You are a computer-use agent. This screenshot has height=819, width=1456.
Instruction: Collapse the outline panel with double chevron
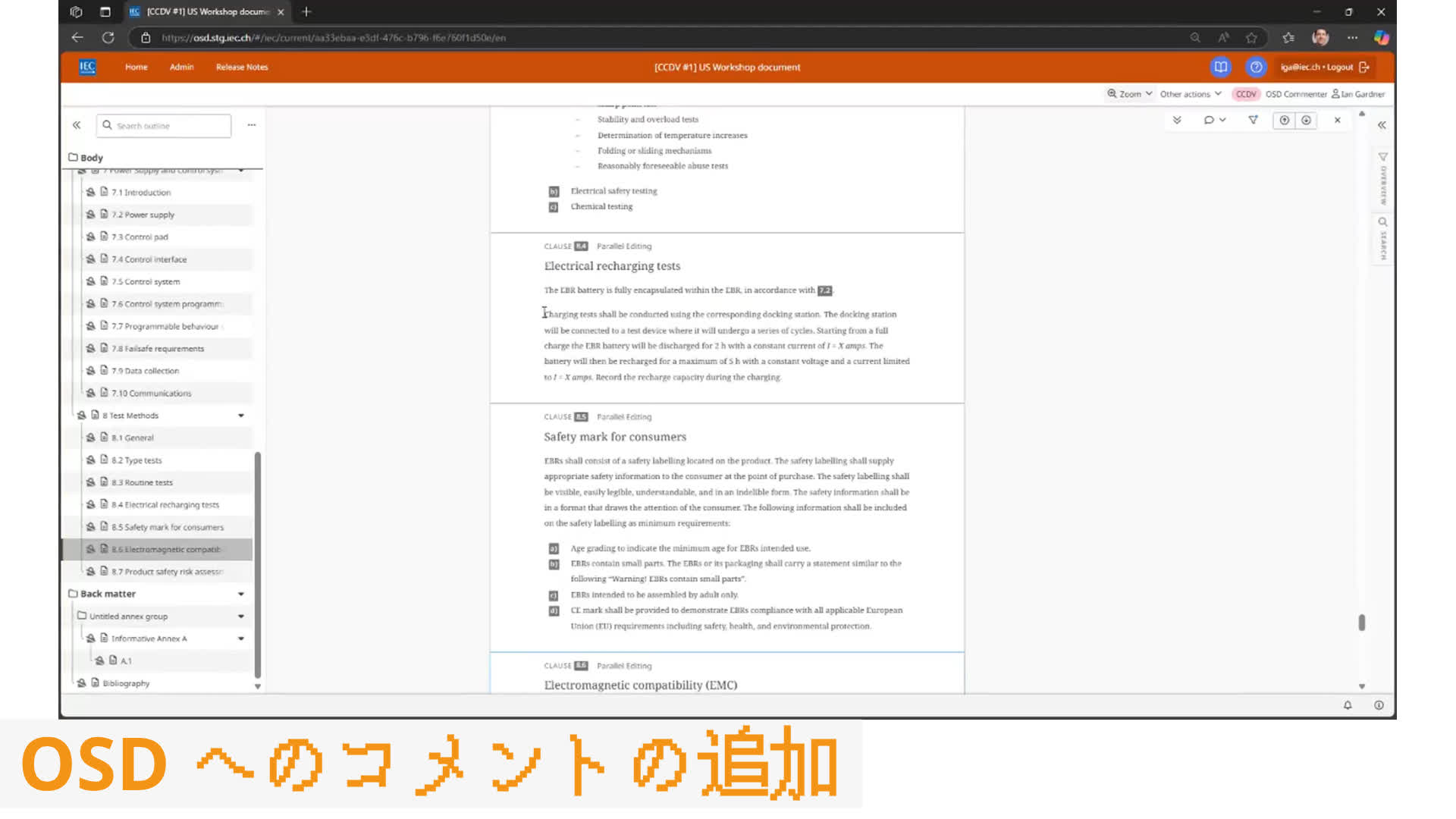point(77,125)
